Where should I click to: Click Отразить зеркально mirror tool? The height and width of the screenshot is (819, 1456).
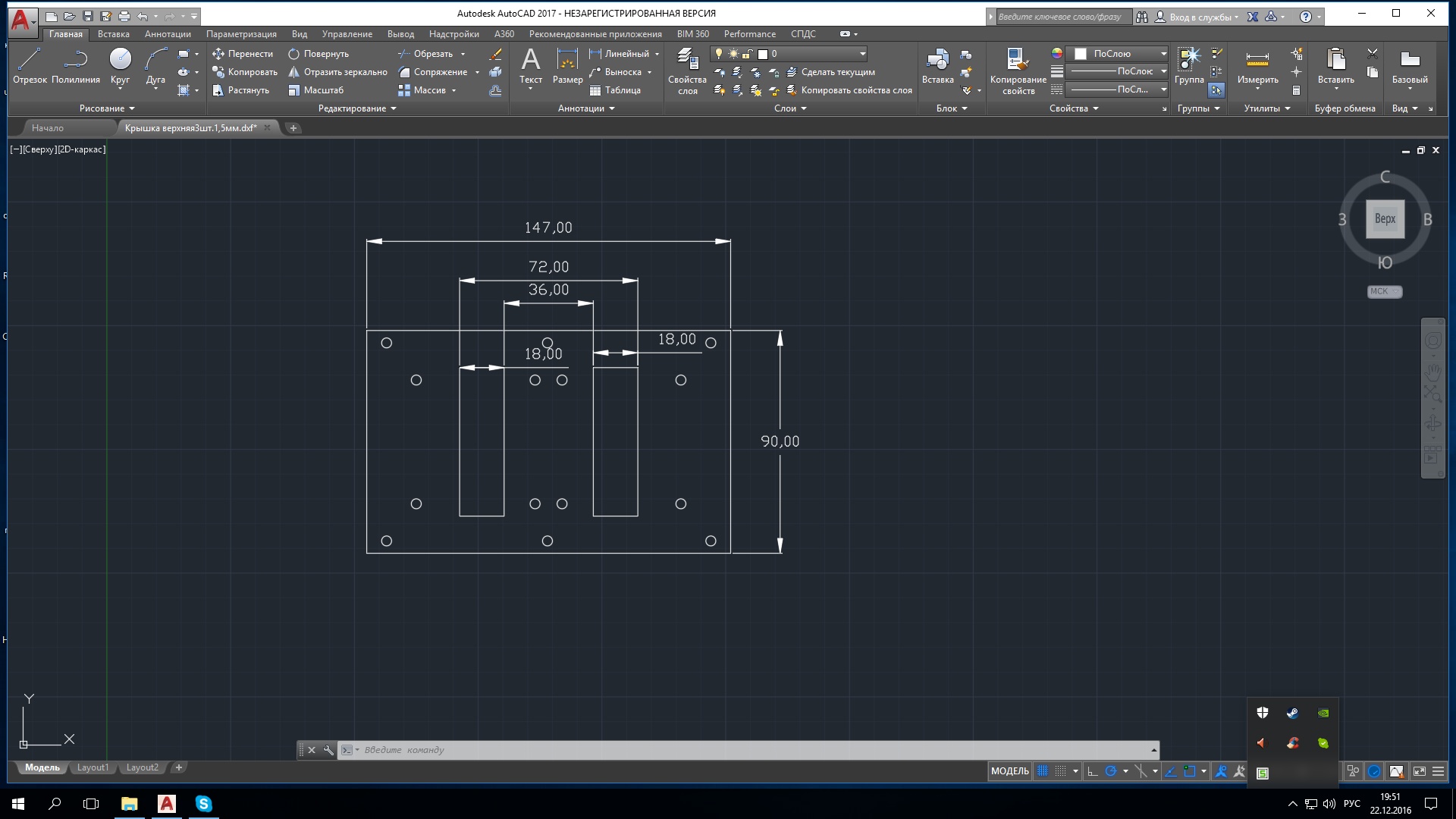(x=338, y=72)
